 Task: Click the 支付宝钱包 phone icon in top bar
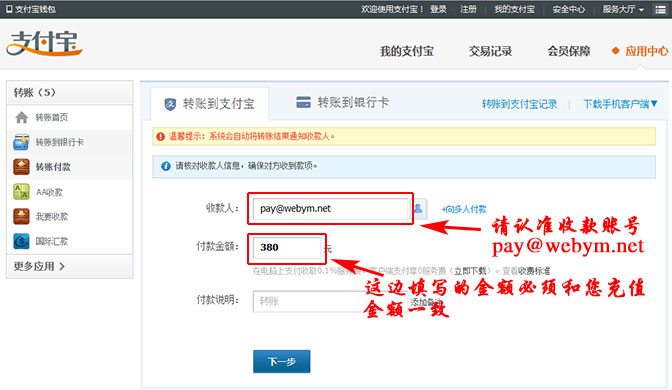(x=9, y=9)
